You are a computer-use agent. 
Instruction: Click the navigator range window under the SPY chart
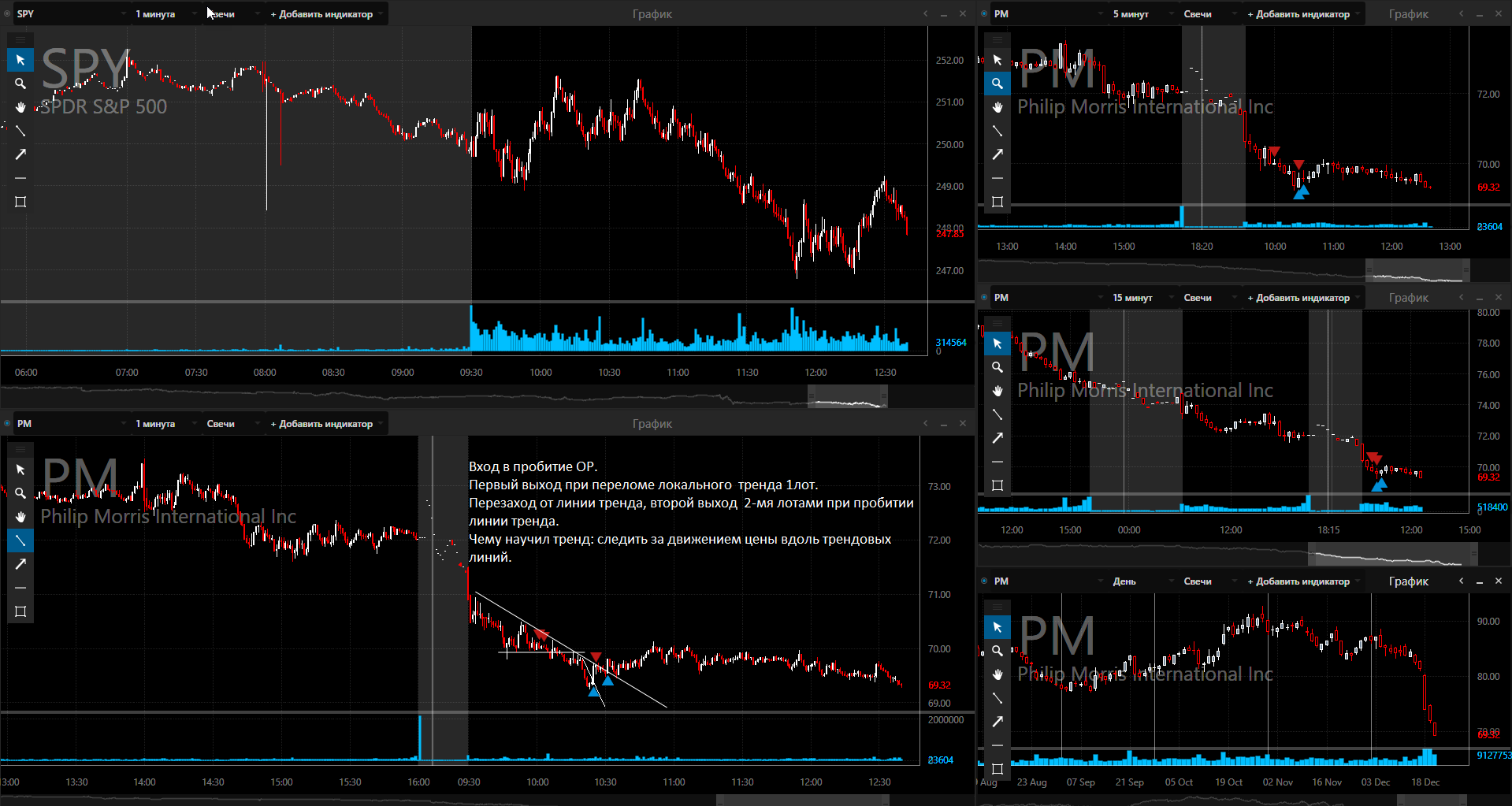click(x=848, y=397)
